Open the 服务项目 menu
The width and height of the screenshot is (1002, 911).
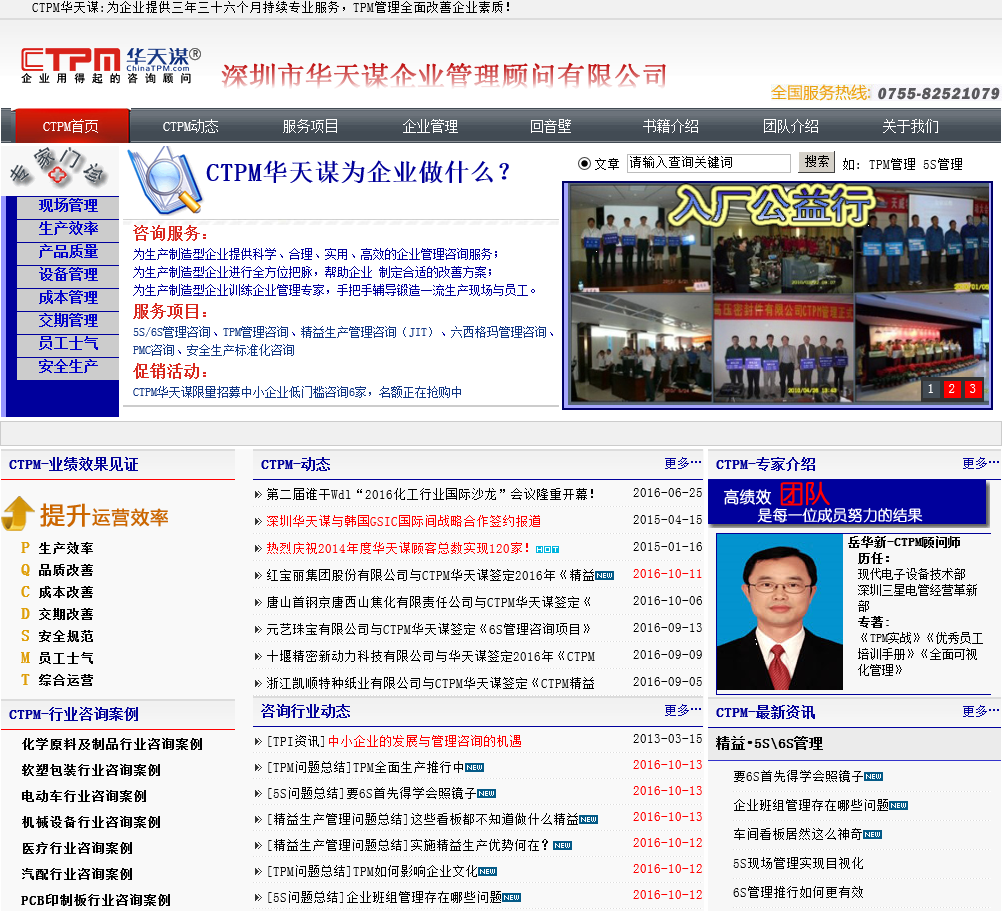pyautogui.click(x=311, y=126)
